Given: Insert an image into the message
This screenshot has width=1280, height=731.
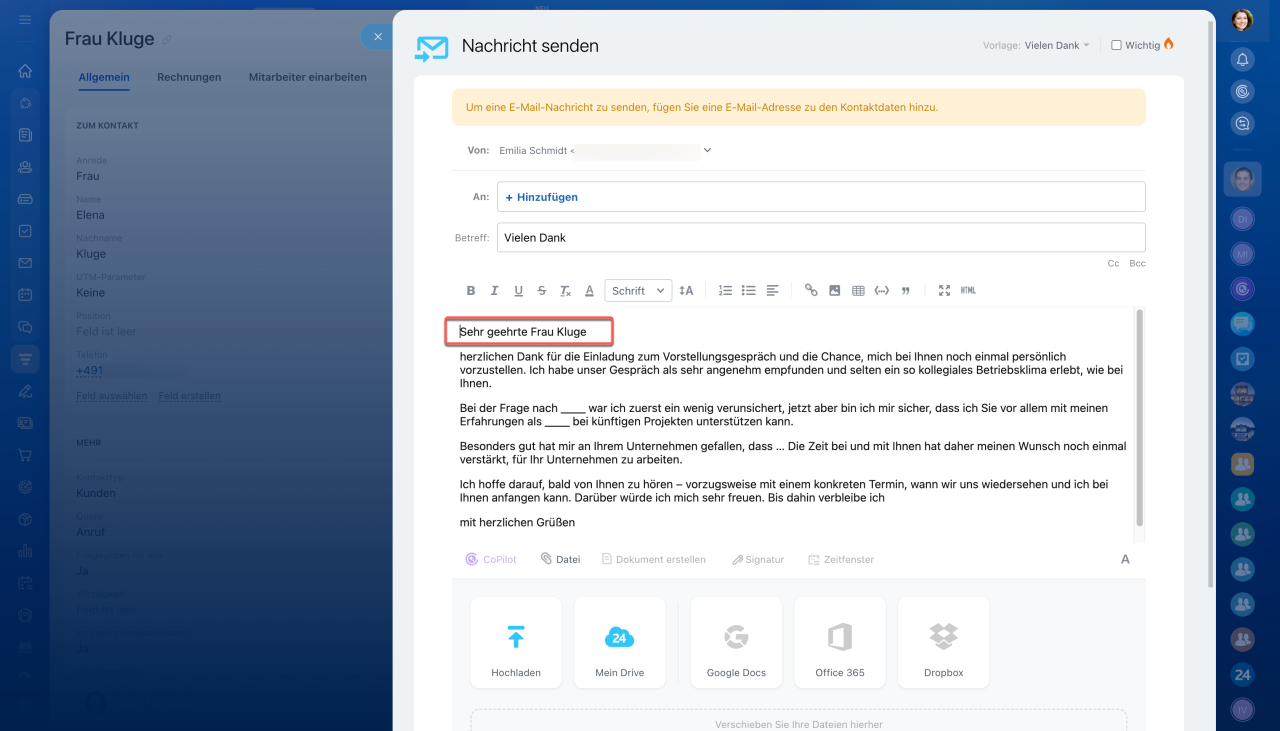Looking at the screenshot, I should (x=835, y=291).
